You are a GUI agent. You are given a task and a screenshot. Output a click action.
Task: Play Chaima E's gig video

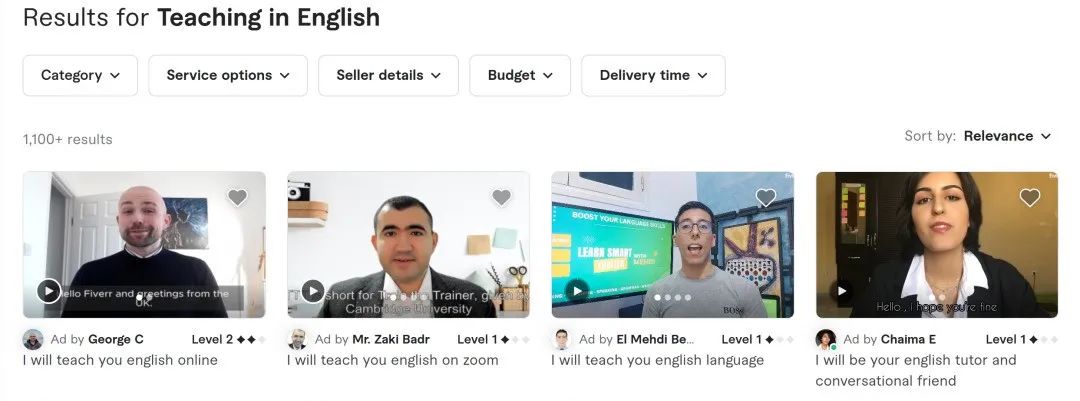coord(841,291)
